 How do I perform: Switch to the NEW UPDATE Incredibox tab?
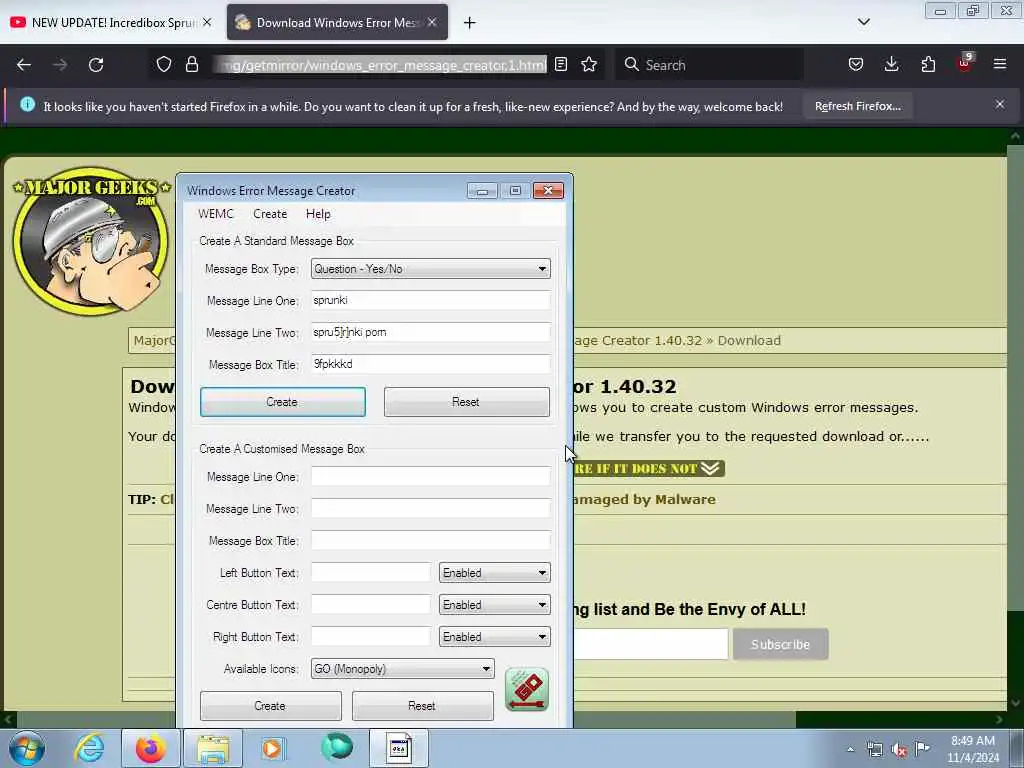111,22
